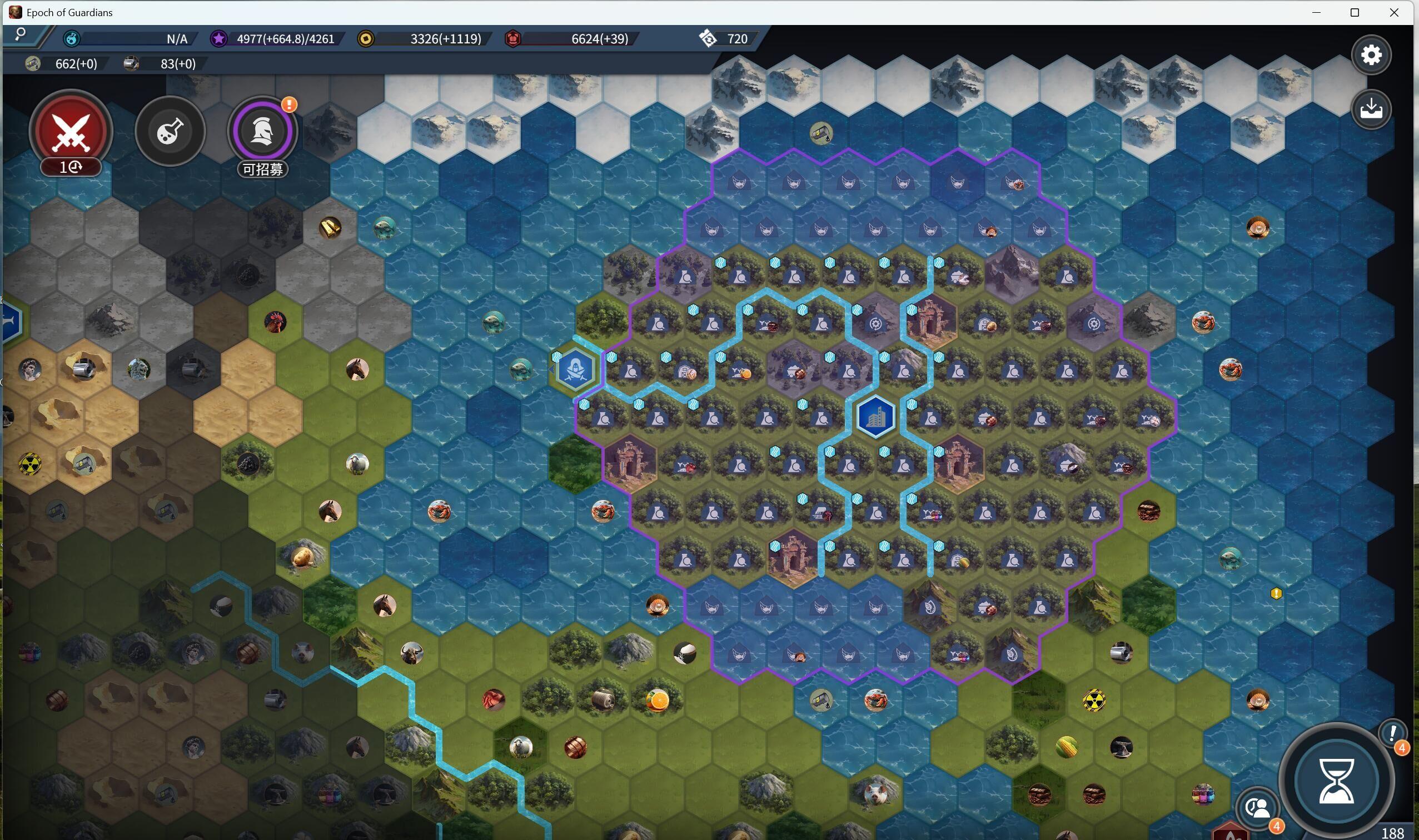1419x840 pixels.
Task: Click the science value N/A
Action: pyautogui.click(x=177, y=39)
